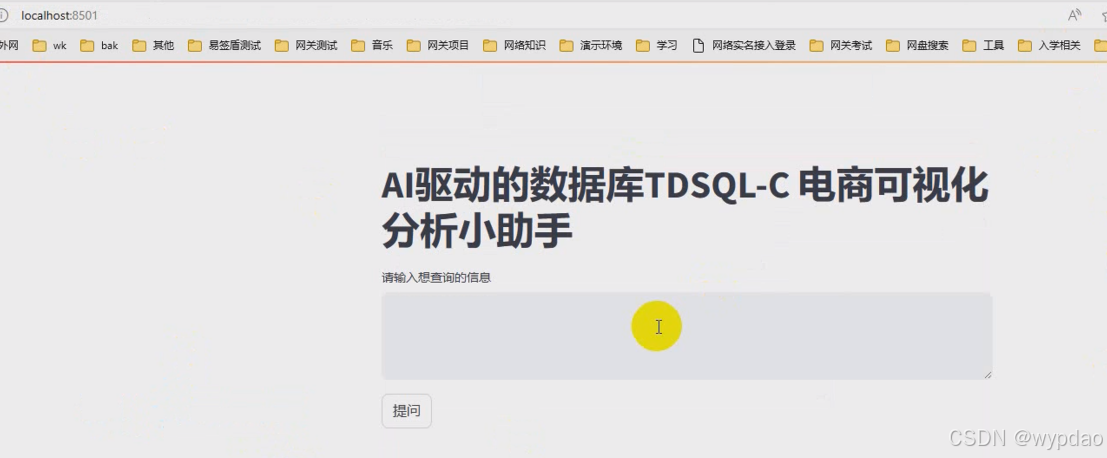Viewport: 1107px width, 458px height.
Task: Click the AI驱动的数据库TDSQL-C page heading
Action: point(685,209)
